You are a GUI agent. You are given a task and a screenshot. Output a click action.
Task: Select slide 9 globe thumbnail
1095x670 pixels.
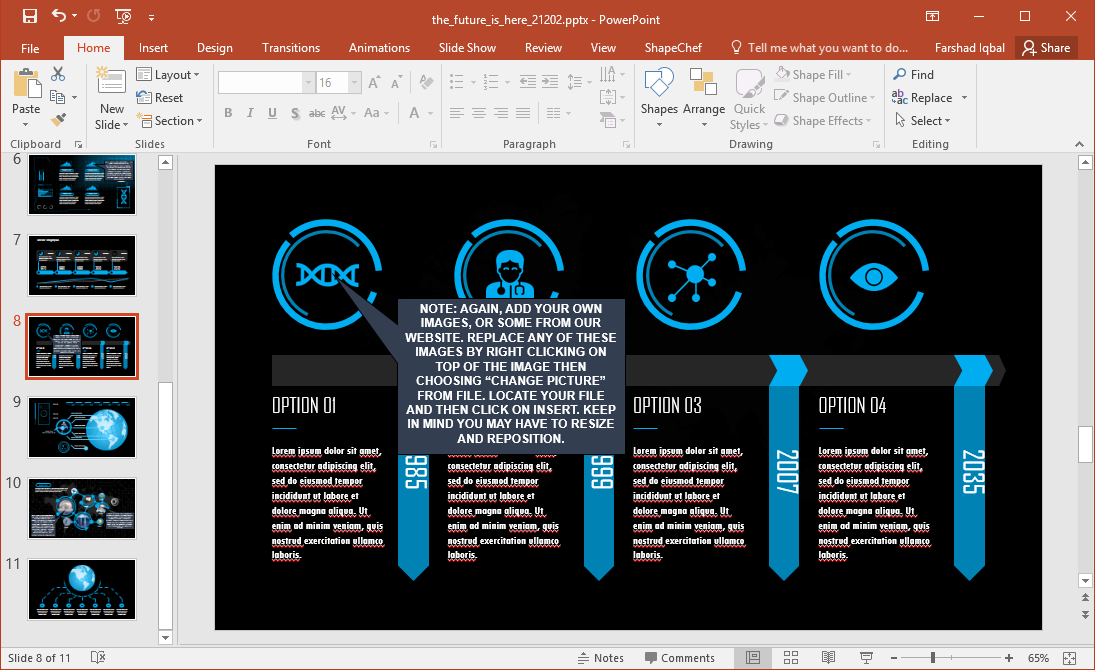82,428
